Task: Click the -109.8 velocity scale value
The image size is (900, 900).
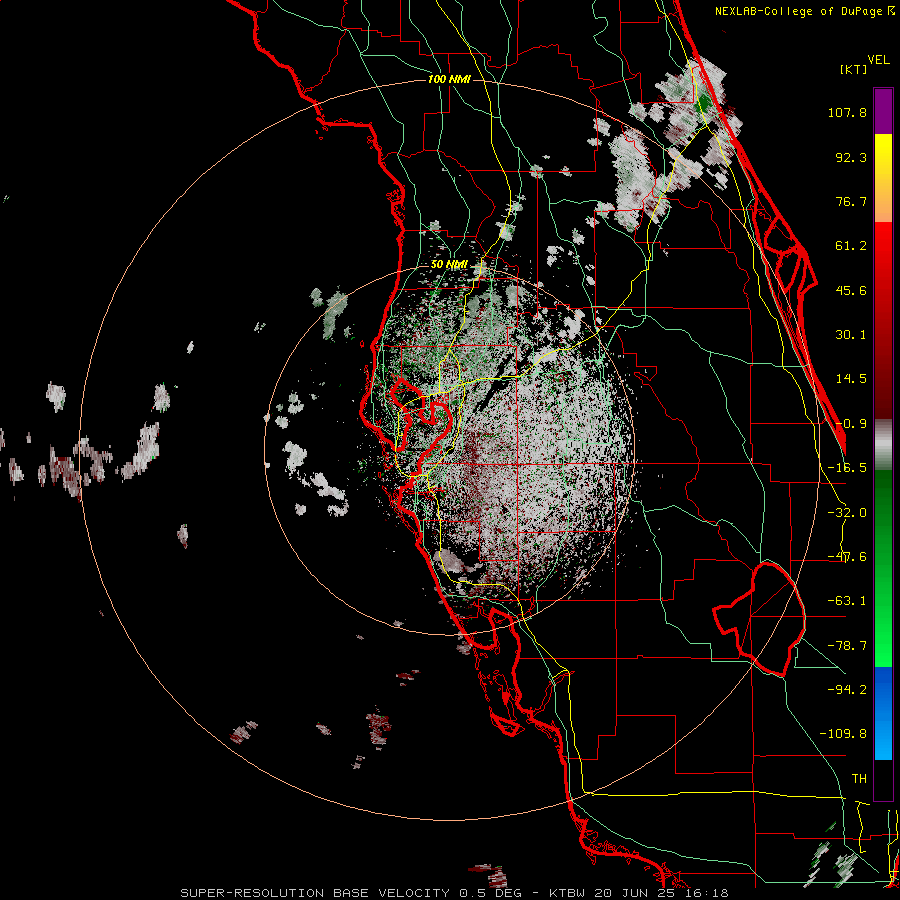Action: click(843, 734)
